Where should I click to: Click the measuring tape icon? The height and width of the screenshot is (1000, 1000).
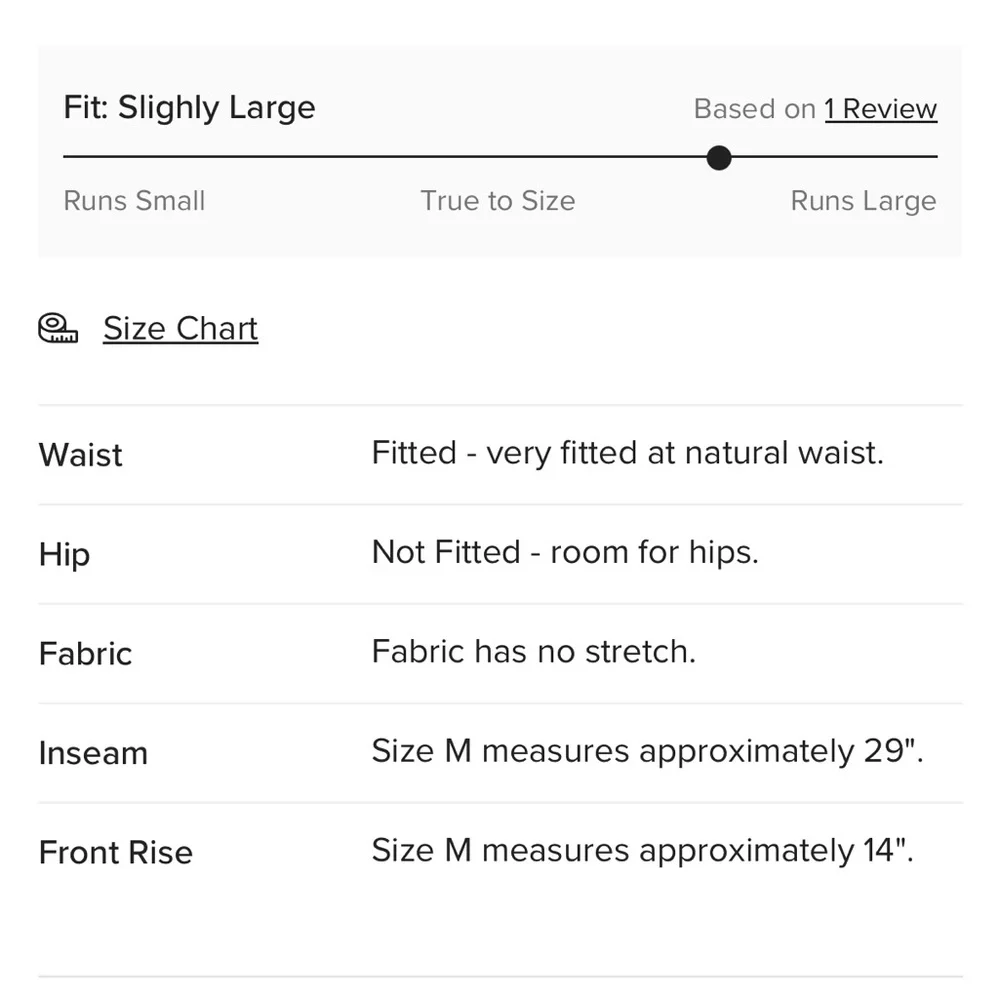click(58, 328)
